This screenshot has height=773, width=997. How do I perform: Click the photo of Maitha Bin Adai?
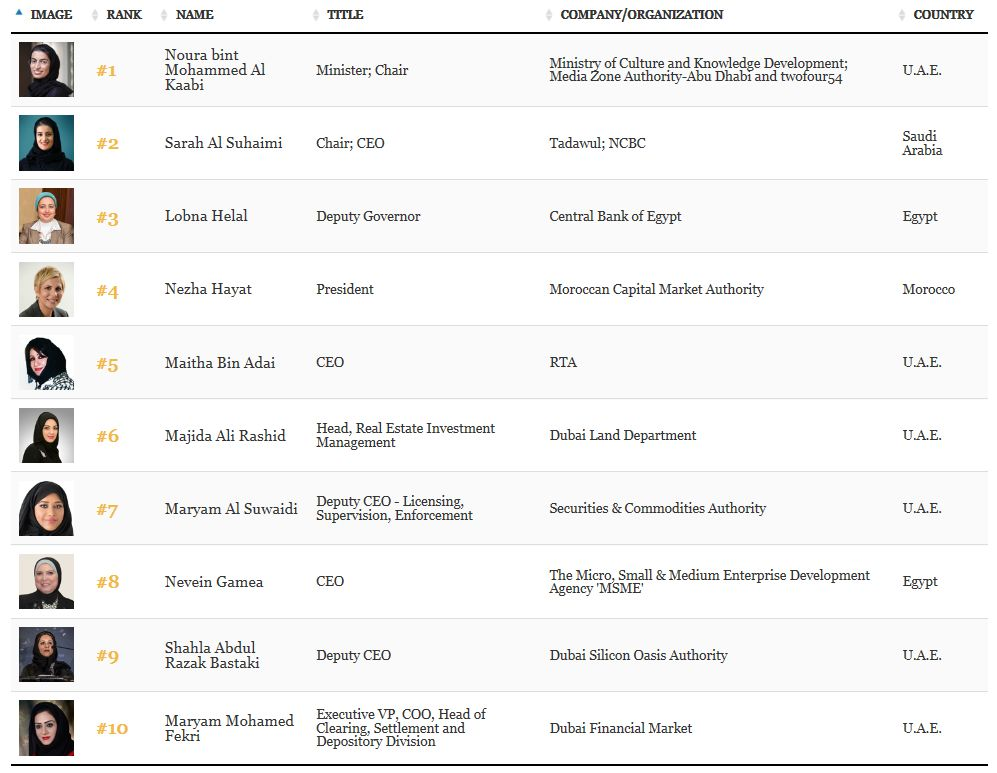(x=46, y=362)
